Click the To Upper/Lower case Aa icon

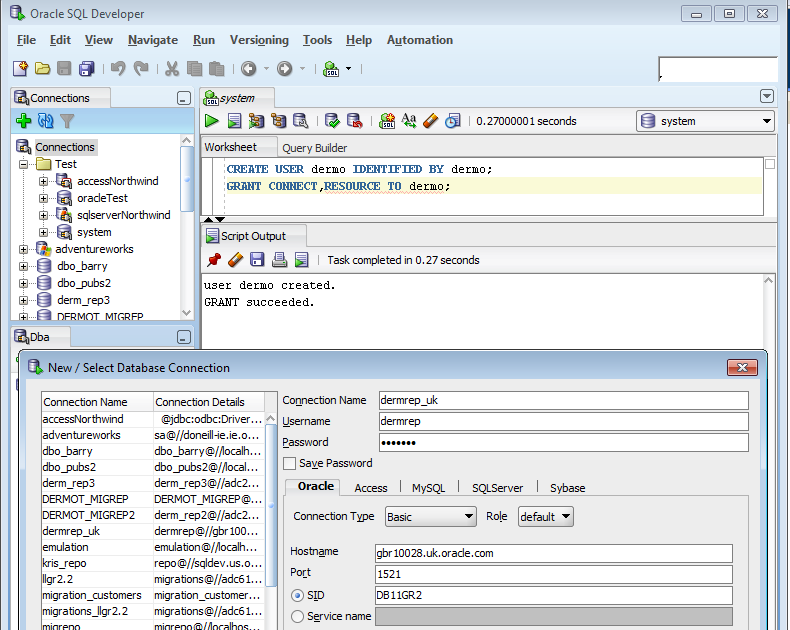(x=409, y=120)
